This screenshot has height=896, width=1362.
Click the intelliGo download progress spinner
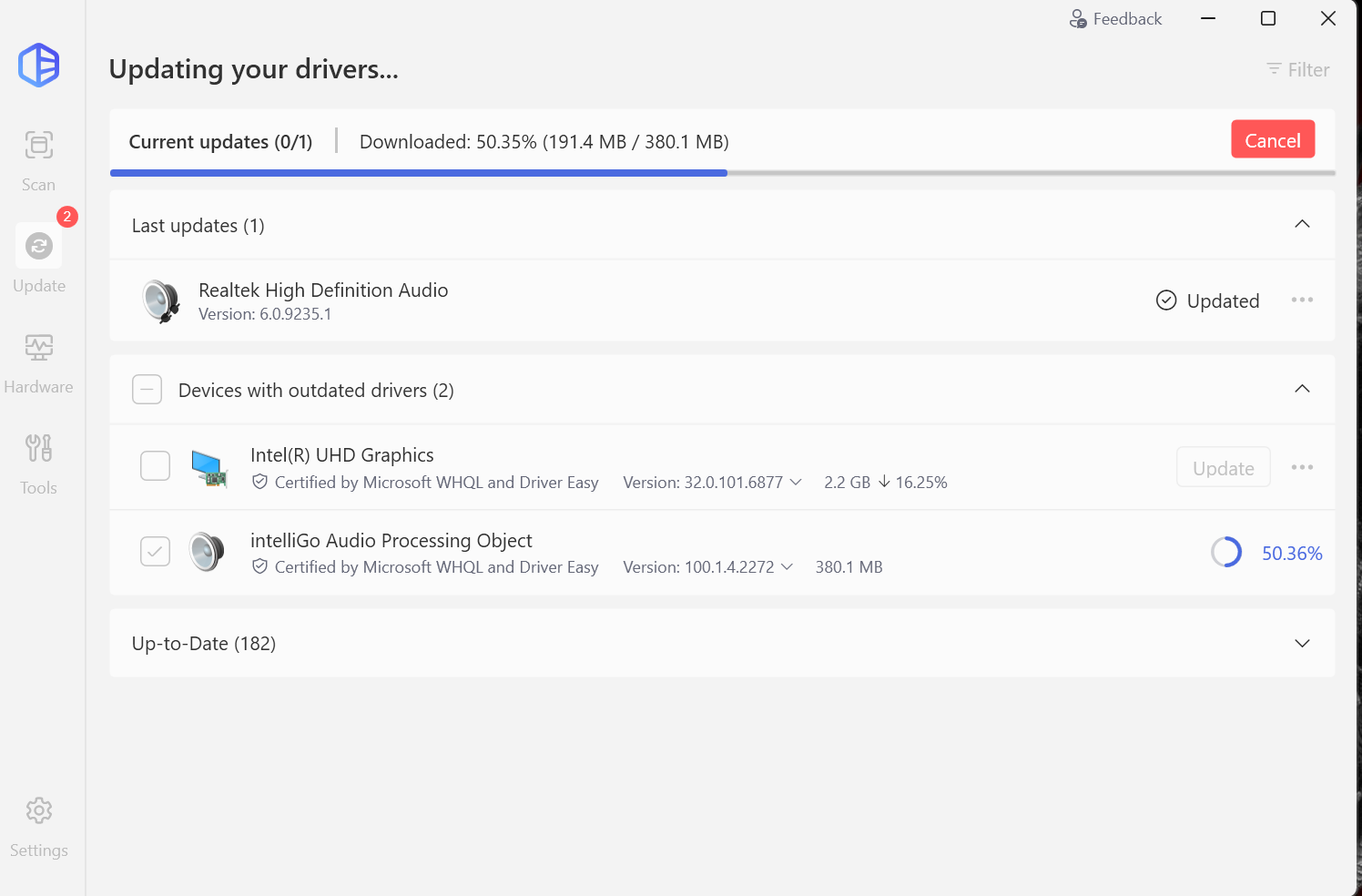coord(1226,552)
